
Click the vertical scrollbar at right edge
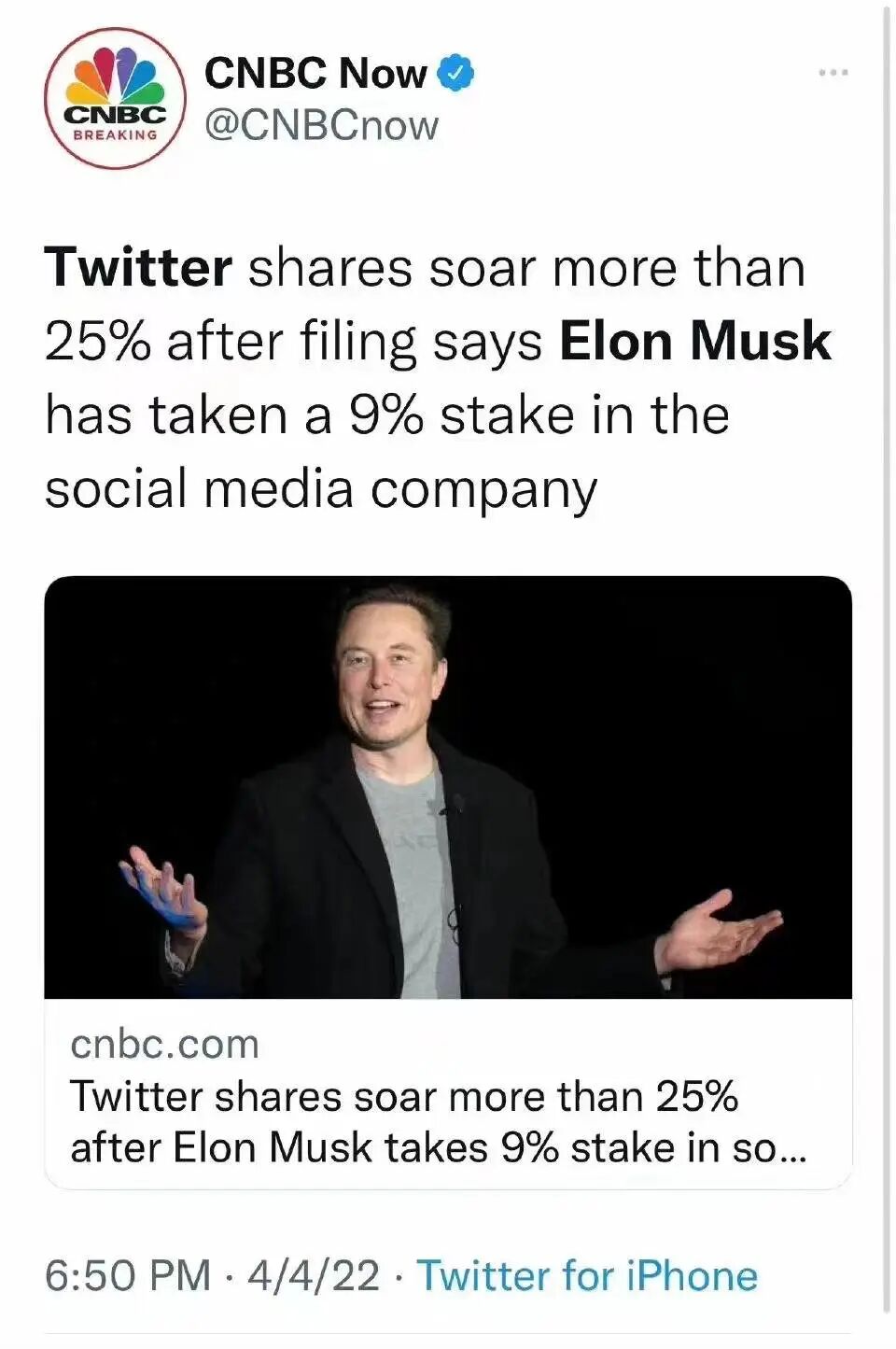coord(887,653)
